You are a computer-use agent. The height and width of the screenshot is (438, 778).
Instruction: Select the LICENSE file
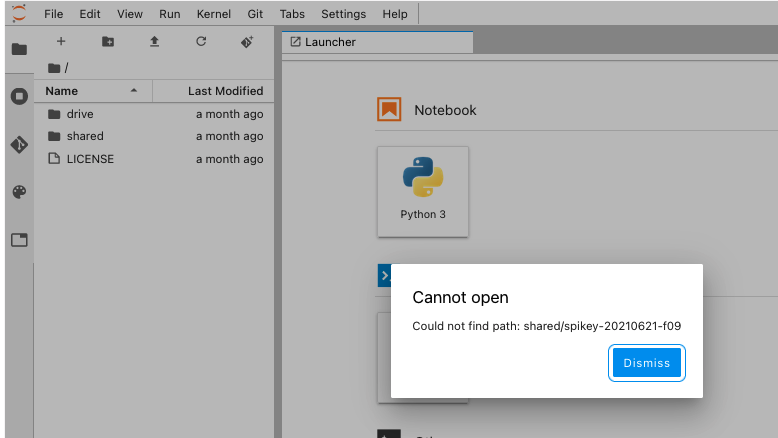[90, 159]
